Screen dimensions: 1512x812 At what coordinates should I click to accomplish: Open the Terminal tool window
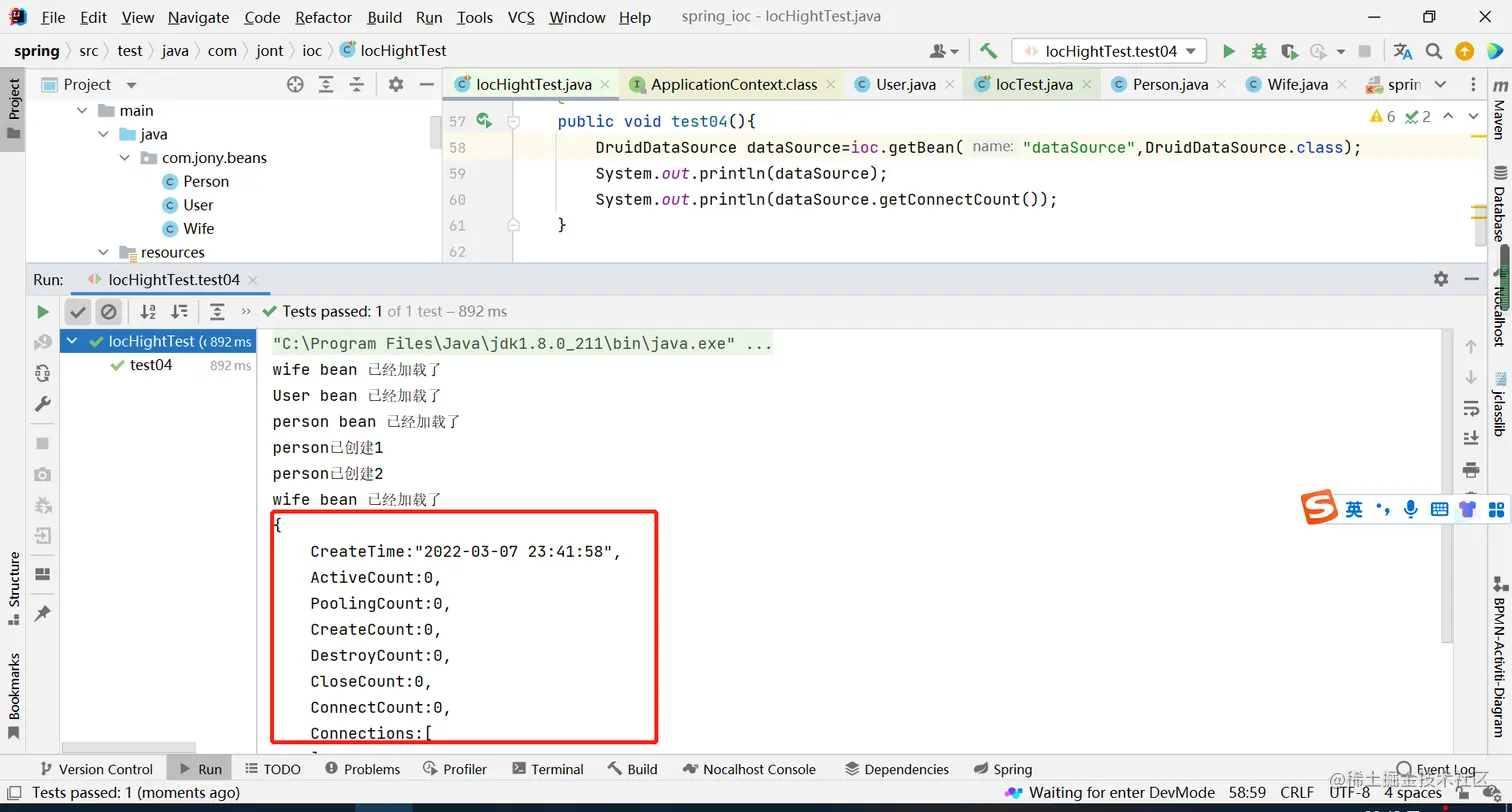547,769
